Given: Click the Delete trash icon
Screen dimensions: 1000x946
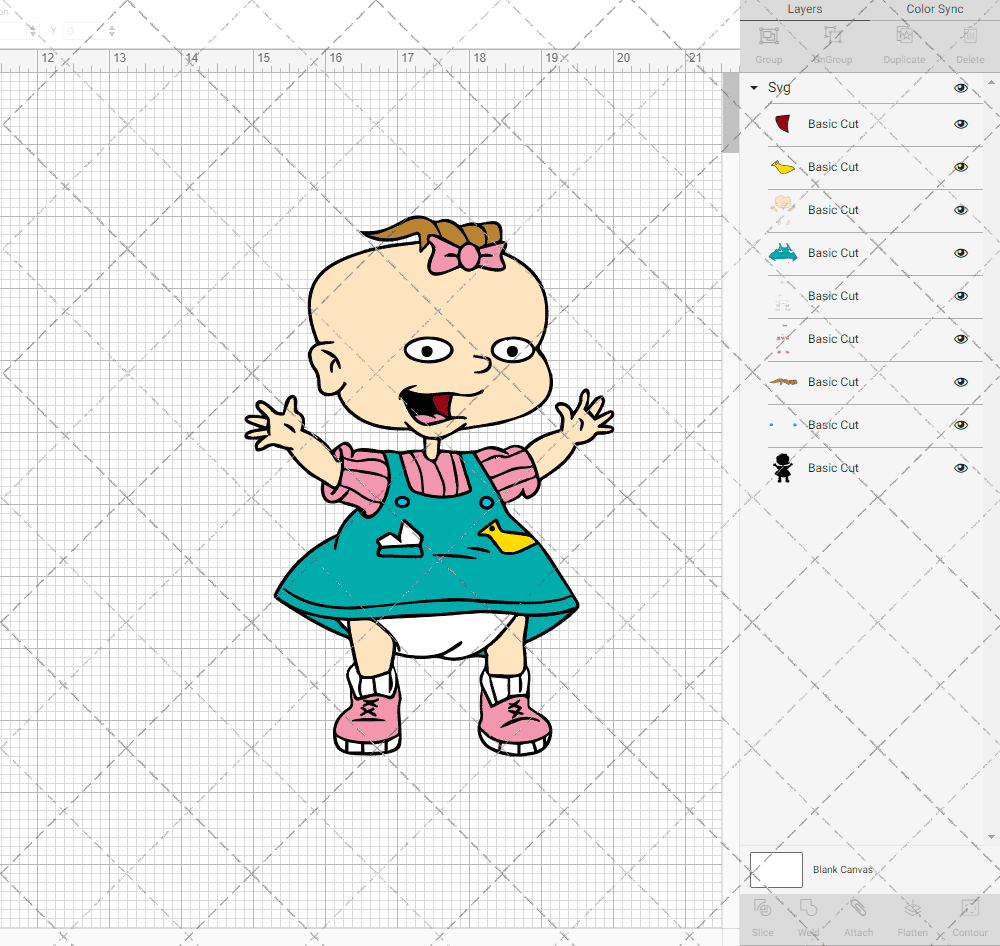Looking at the screenshot, I should pyautogui.click(x=970, y=36).
